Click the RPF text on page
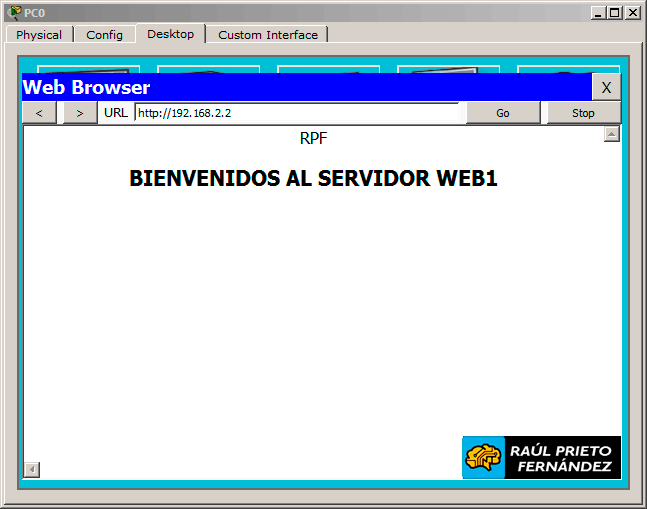Screen dimensions: 647x509 pyautogui.click(x=313, y=139)
